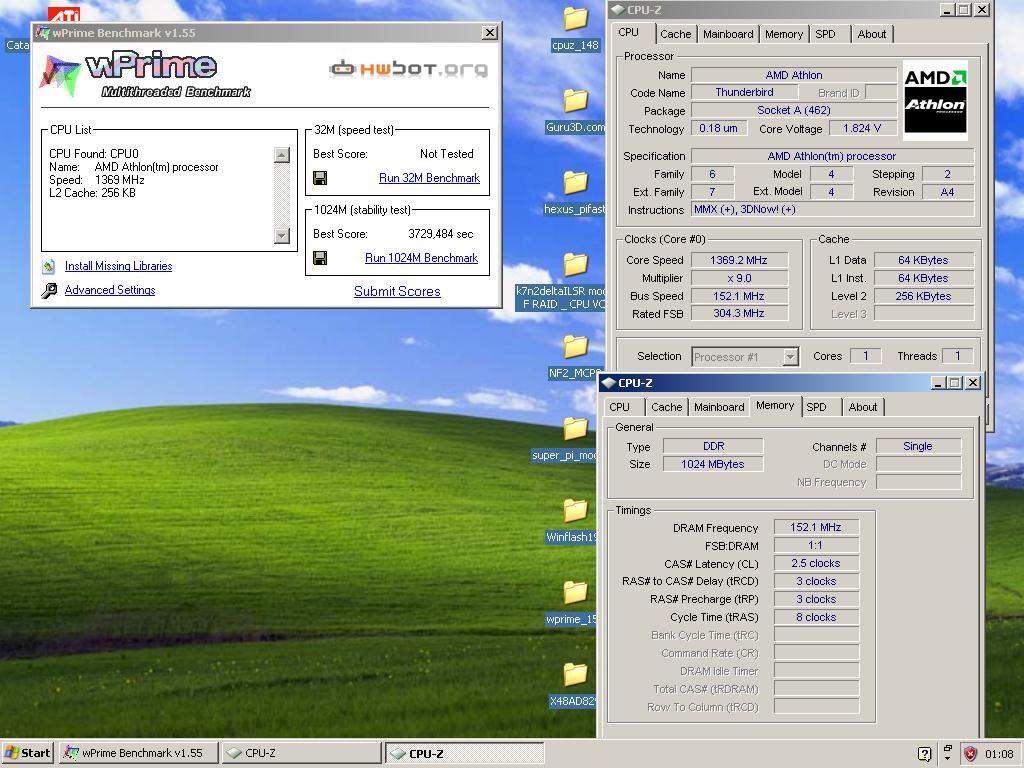Image resolution: width=1024 pixels, height=768 pixels.
Task: Open the Install Missing Libraries link
Action: 118,266
